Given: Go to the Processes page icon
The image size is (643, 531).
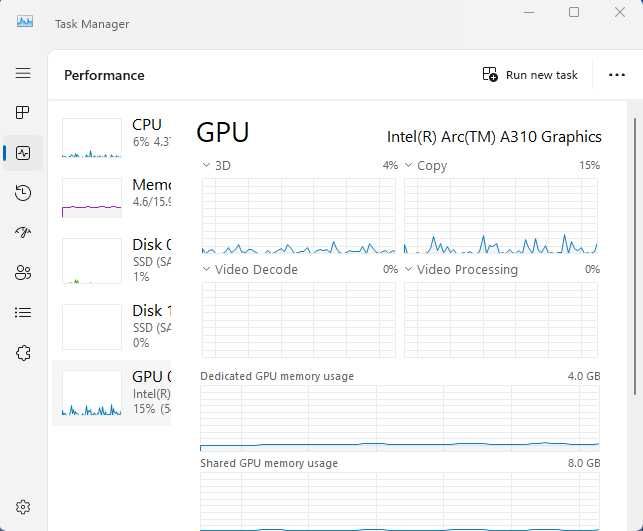Looking at the screenshot, I should pos(23,113).
